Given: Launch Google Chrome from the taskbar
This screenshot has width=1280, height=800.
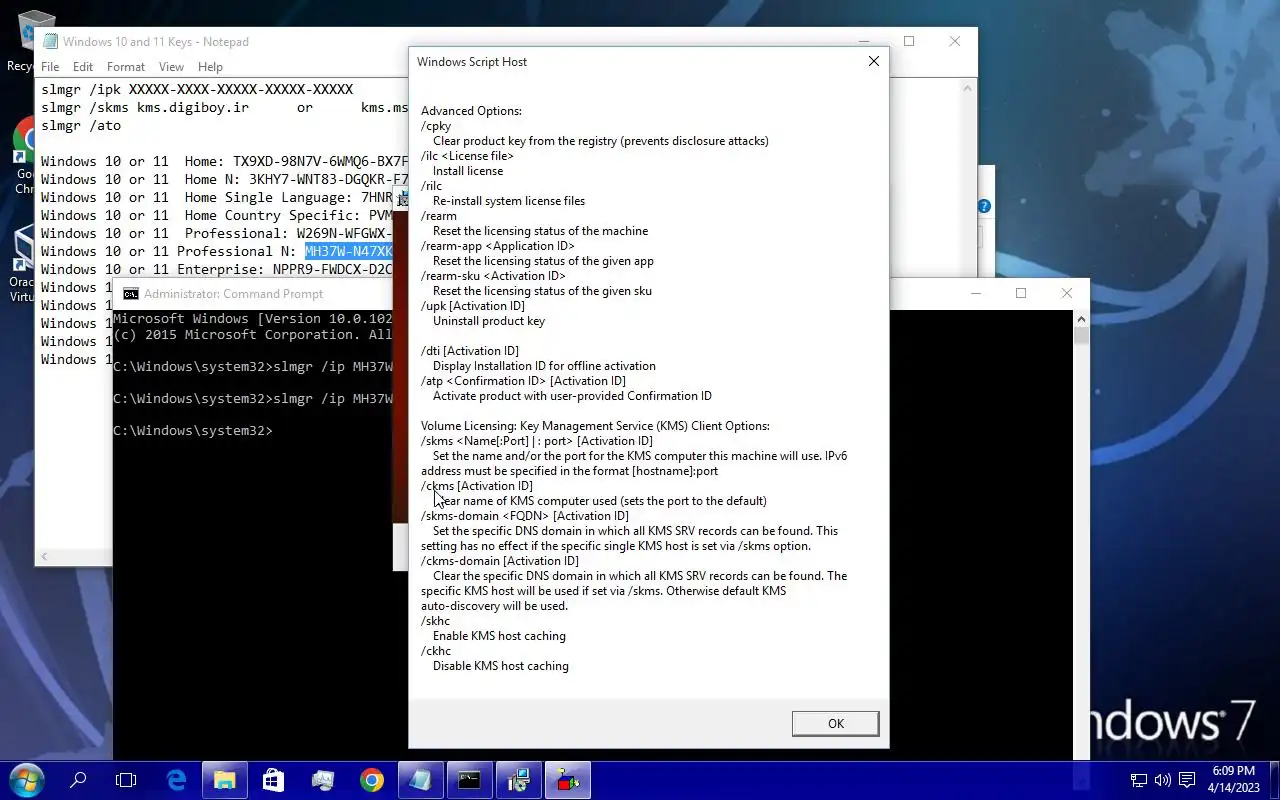Looking at the screenshot, I should (371, 780).
